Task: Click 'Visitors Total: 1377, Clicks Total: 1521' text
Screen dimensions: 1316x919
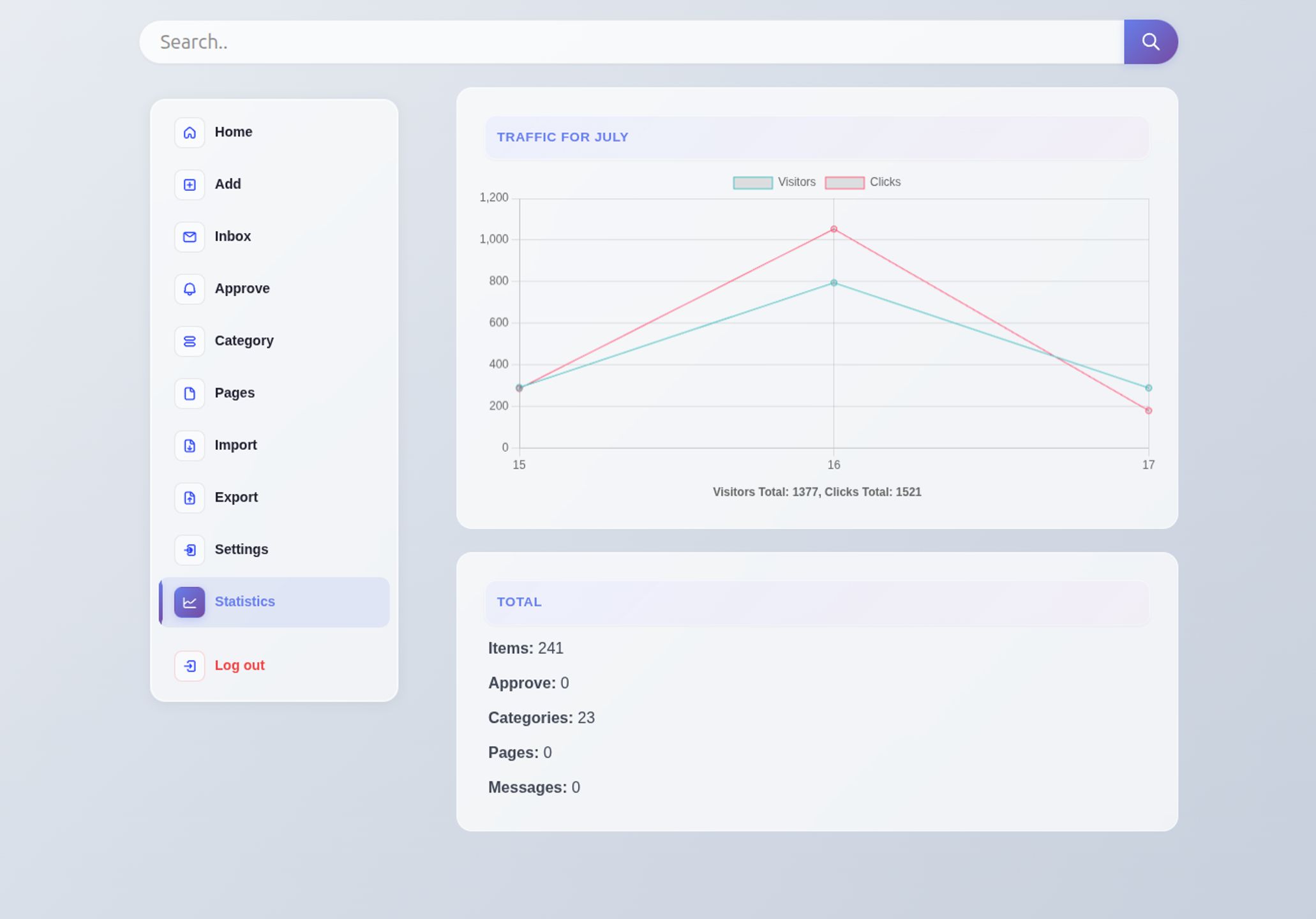Action: click(817, 493)
